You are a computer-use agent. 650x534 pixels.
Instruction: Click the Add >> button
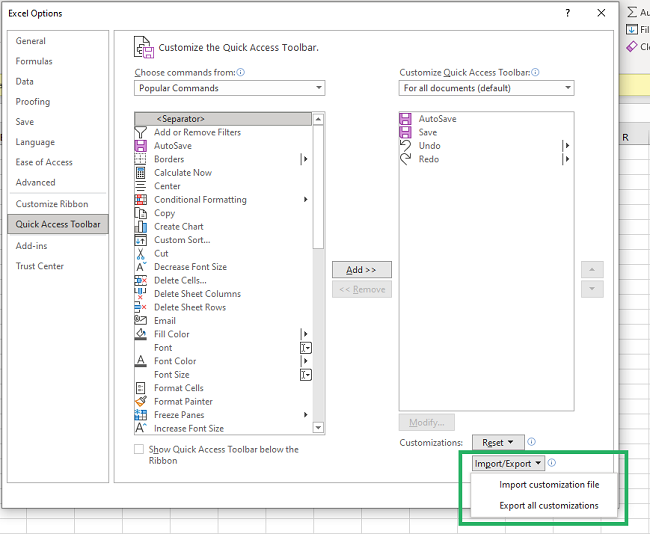point(361,270)
